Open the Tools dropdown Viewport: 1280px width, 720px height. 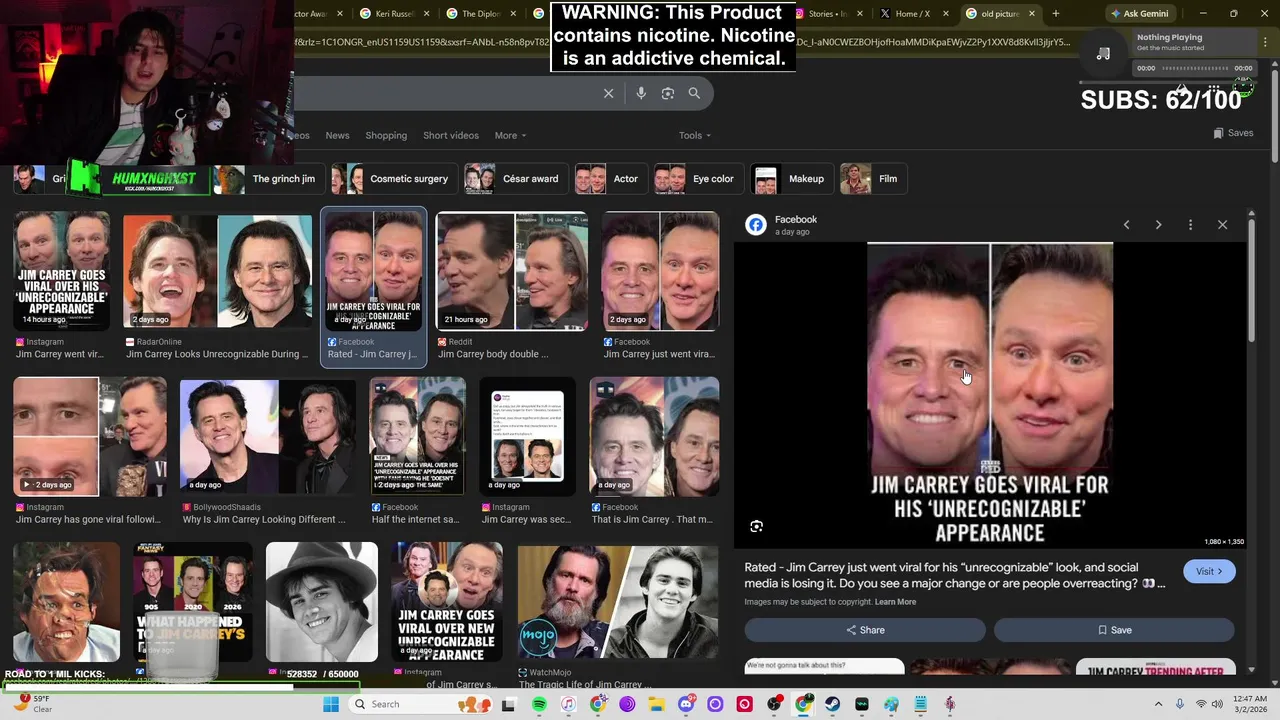pyautogui.click(x=694, y=135)
